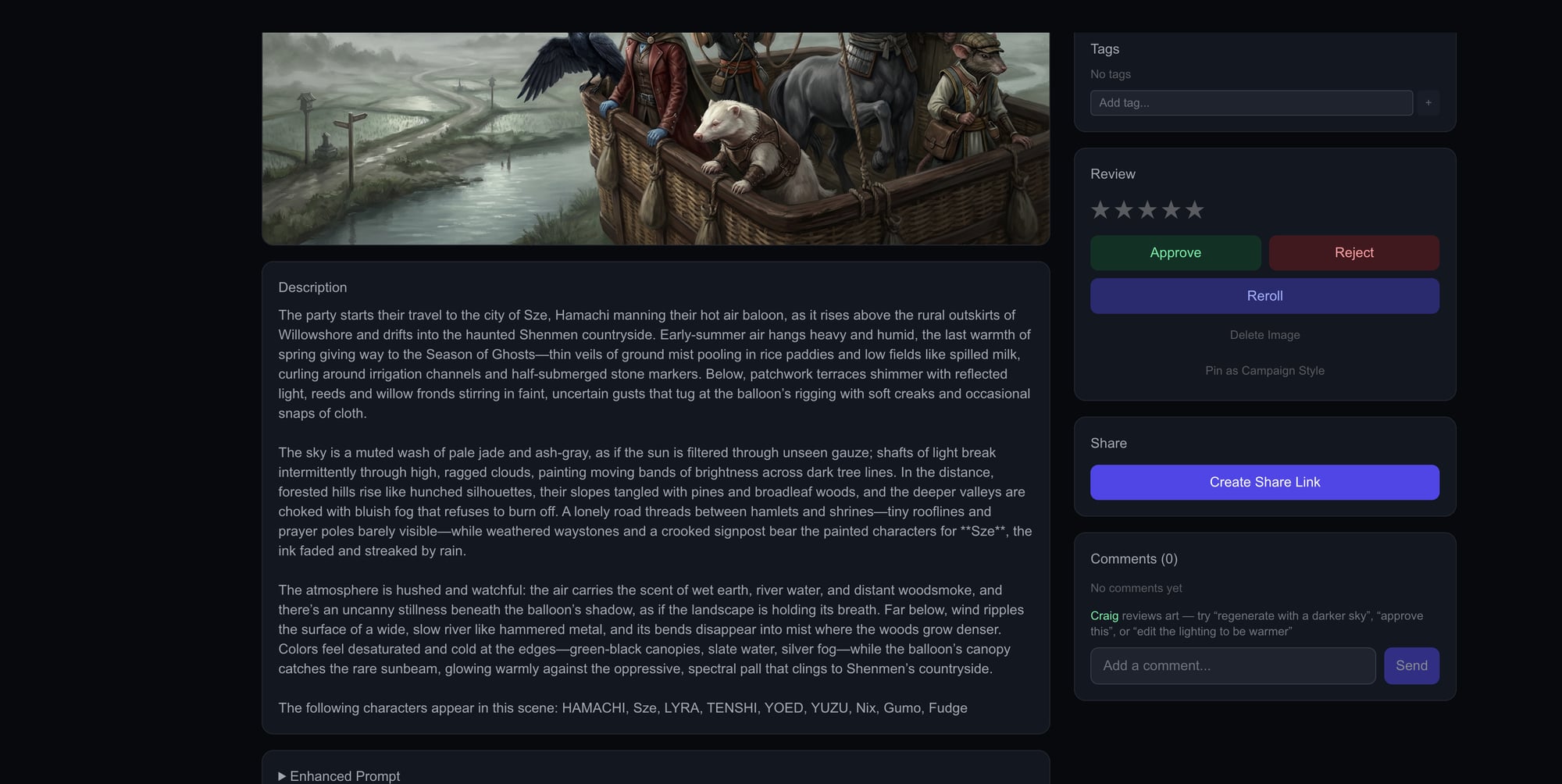Click the Comments (0) section heading
This screenshot has height=784, width=1562.
pyautogui.click(x=1134, y=558)
